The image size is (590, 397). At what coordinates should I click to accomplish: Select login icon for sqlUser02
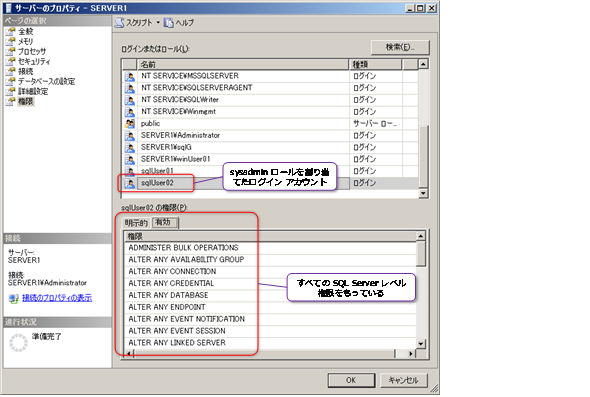pyautogui.click(x=130, y=183)
